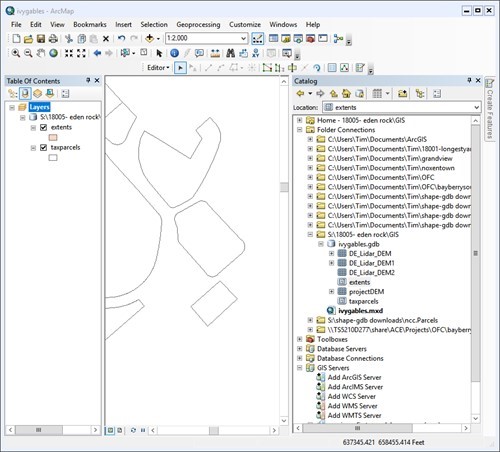Auto-hide the Table Of Contents pin

pos(88,80)
